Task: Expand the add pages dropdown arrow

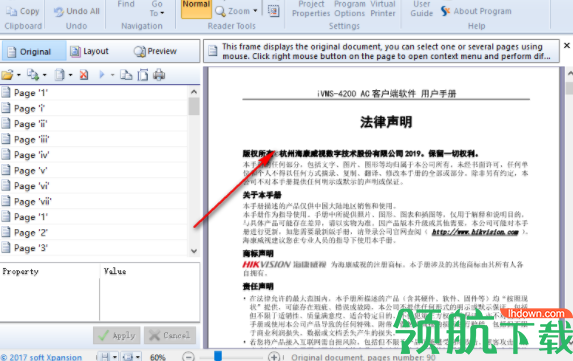Action: click(x=45, y=75)
